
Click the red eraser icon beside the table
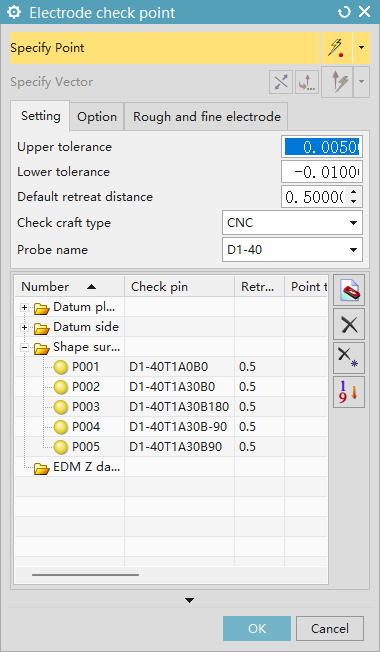349,290
